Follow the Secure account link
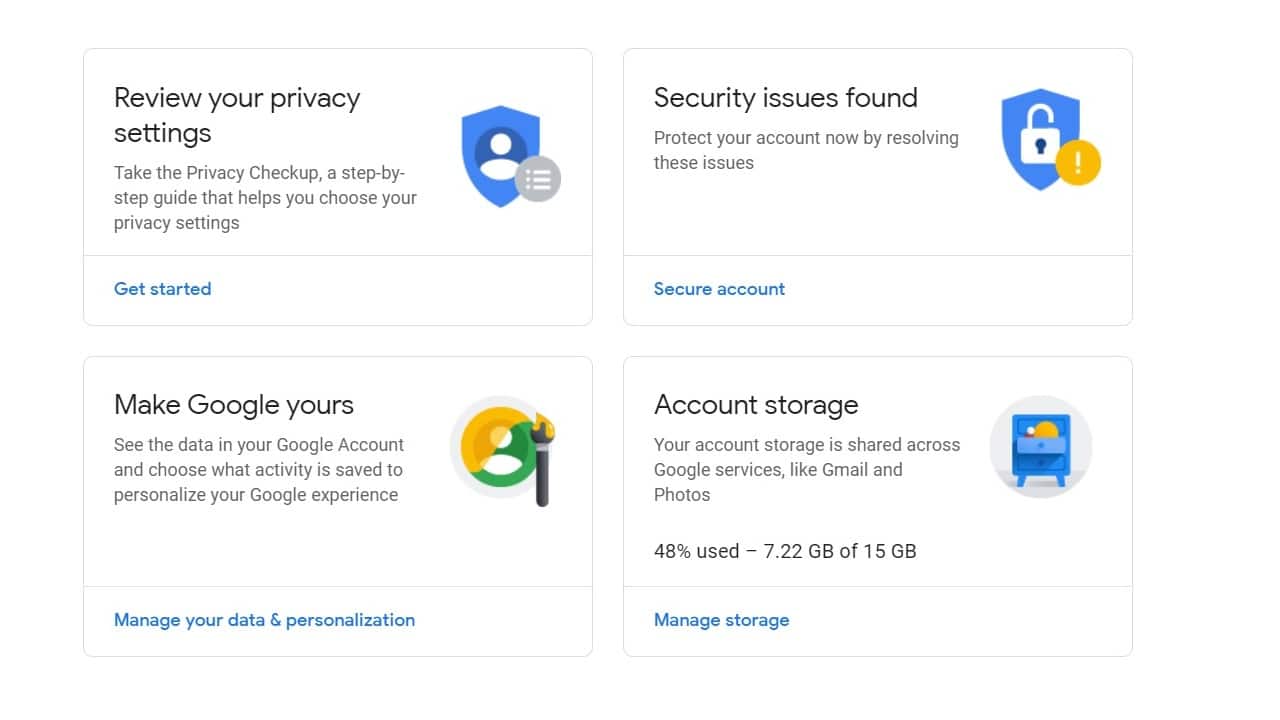 coord(719,289)
